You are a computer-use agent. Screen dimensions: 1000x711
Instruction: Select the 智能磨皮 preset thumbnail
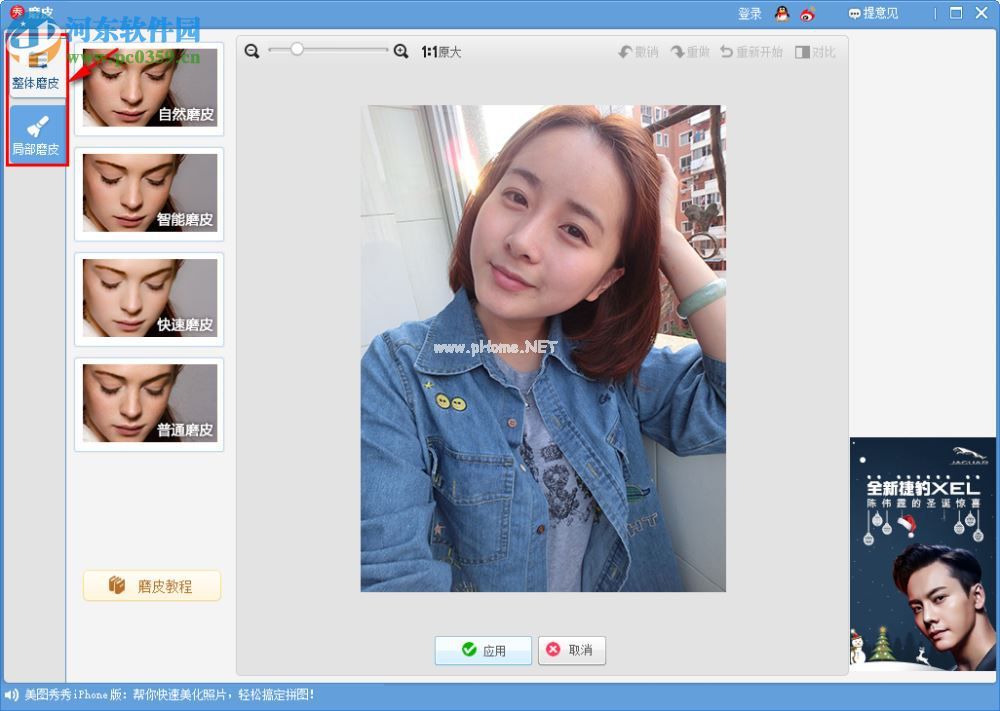coord(149,194)
